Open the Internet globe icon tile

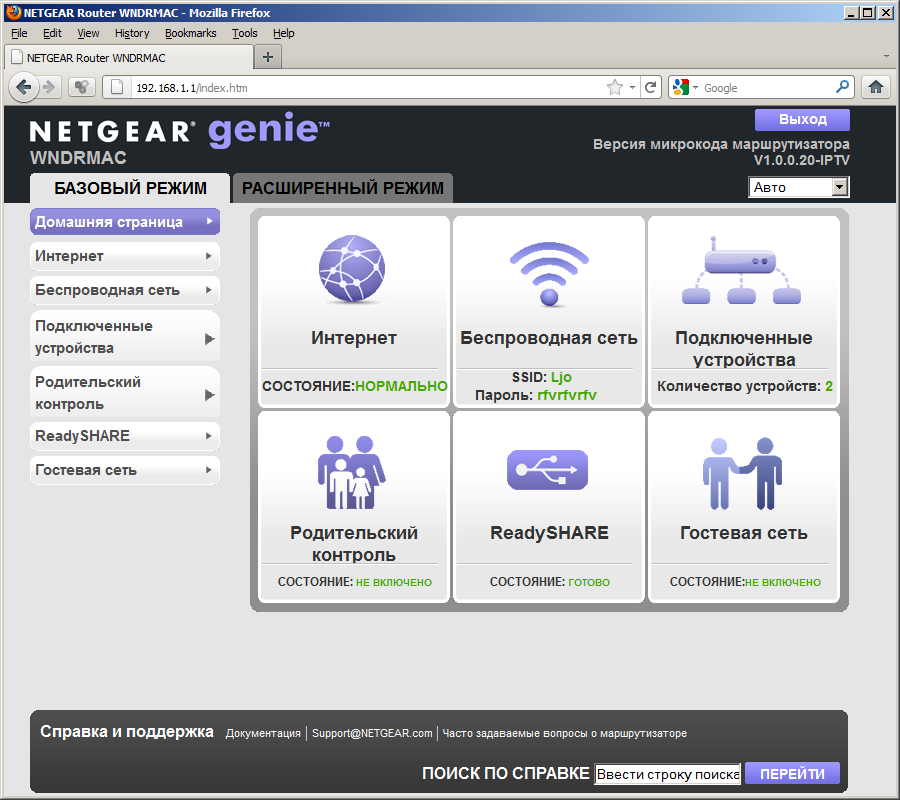352,269
